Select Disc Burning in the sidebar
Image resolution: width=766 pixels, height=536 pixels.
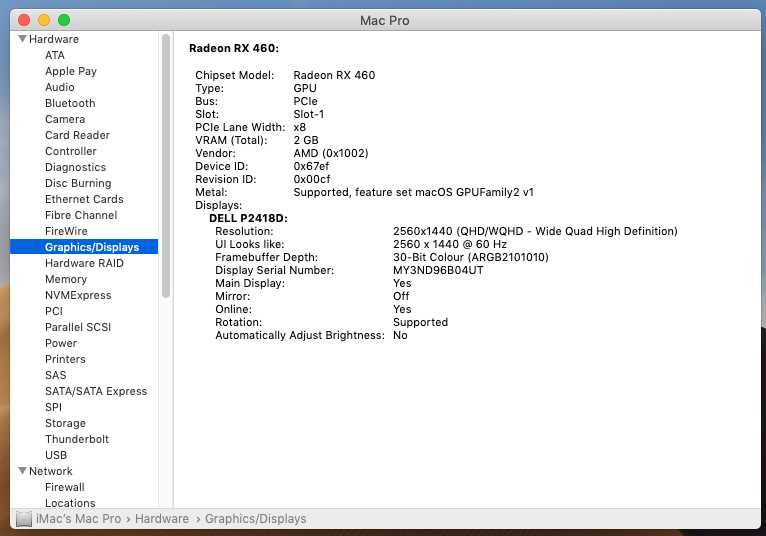pyautogui.click(x=78, y=183)
